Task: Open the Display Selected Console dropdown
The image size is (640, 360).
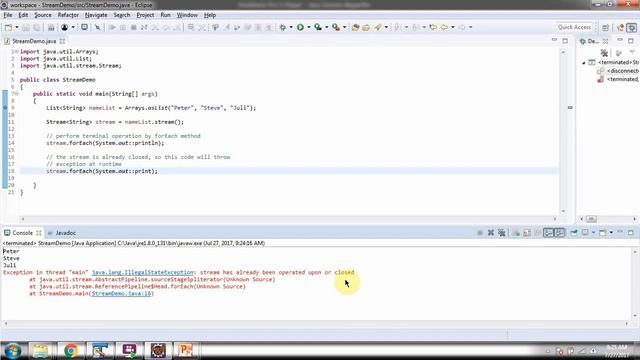Action: point(593,233)
